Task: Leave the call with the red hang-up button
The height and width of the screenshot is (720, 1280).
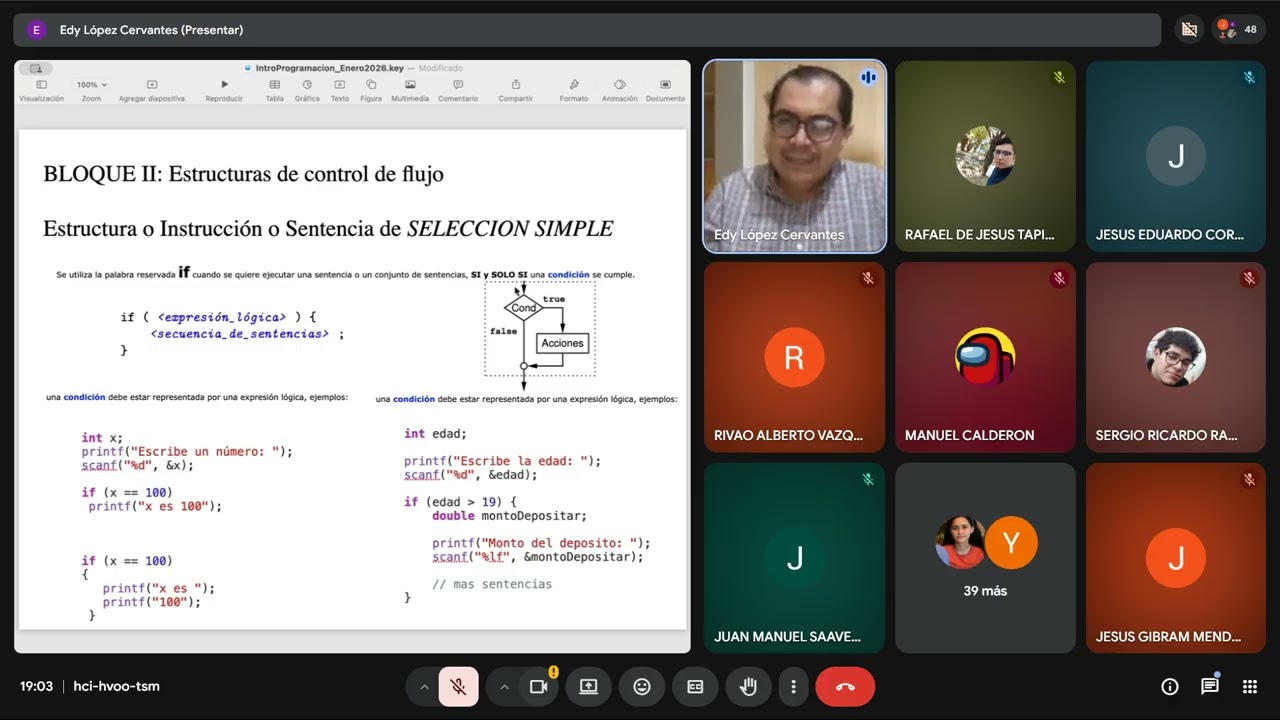Action: pyautogui.click(x=845, y=687)
